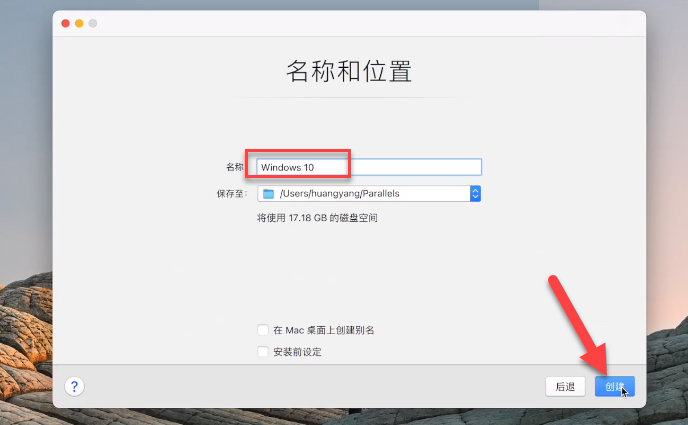Enable 在 Mac 桌面上创建别名 checkbox
Viewport: 688px width, 425px height.
click(x=263, y=330)
